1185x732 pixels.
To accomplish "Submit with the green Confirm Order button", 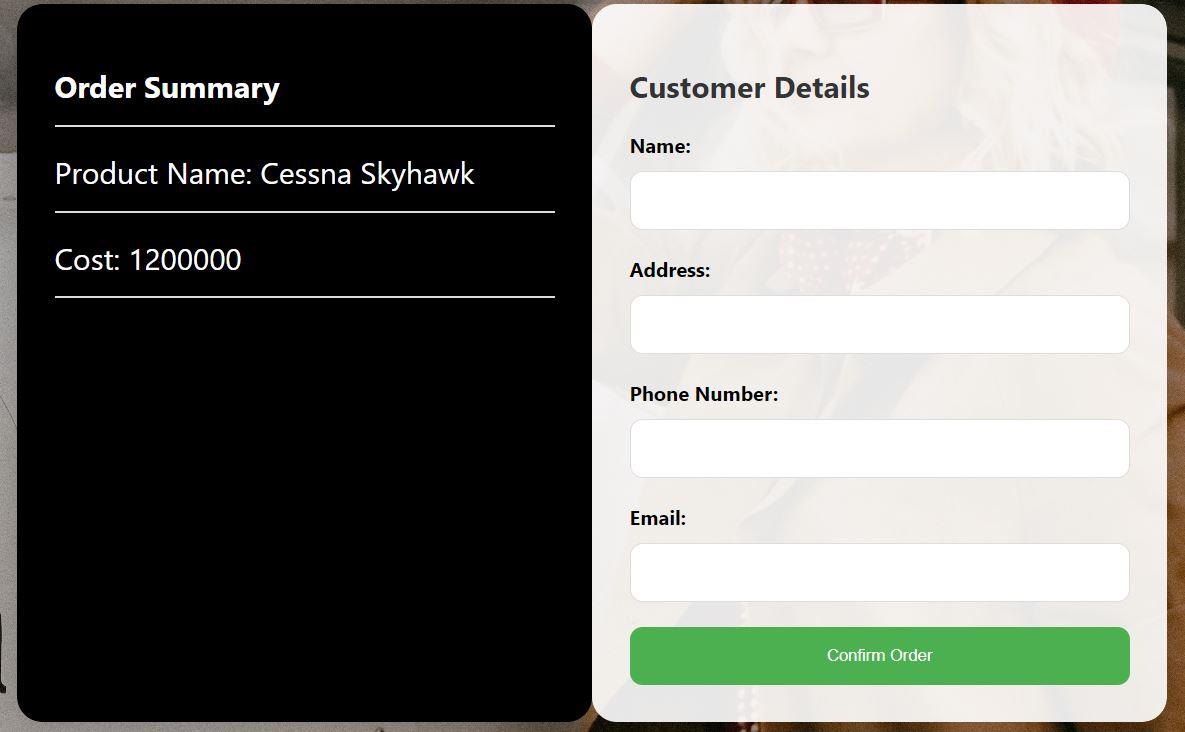I will click(880, 656).
